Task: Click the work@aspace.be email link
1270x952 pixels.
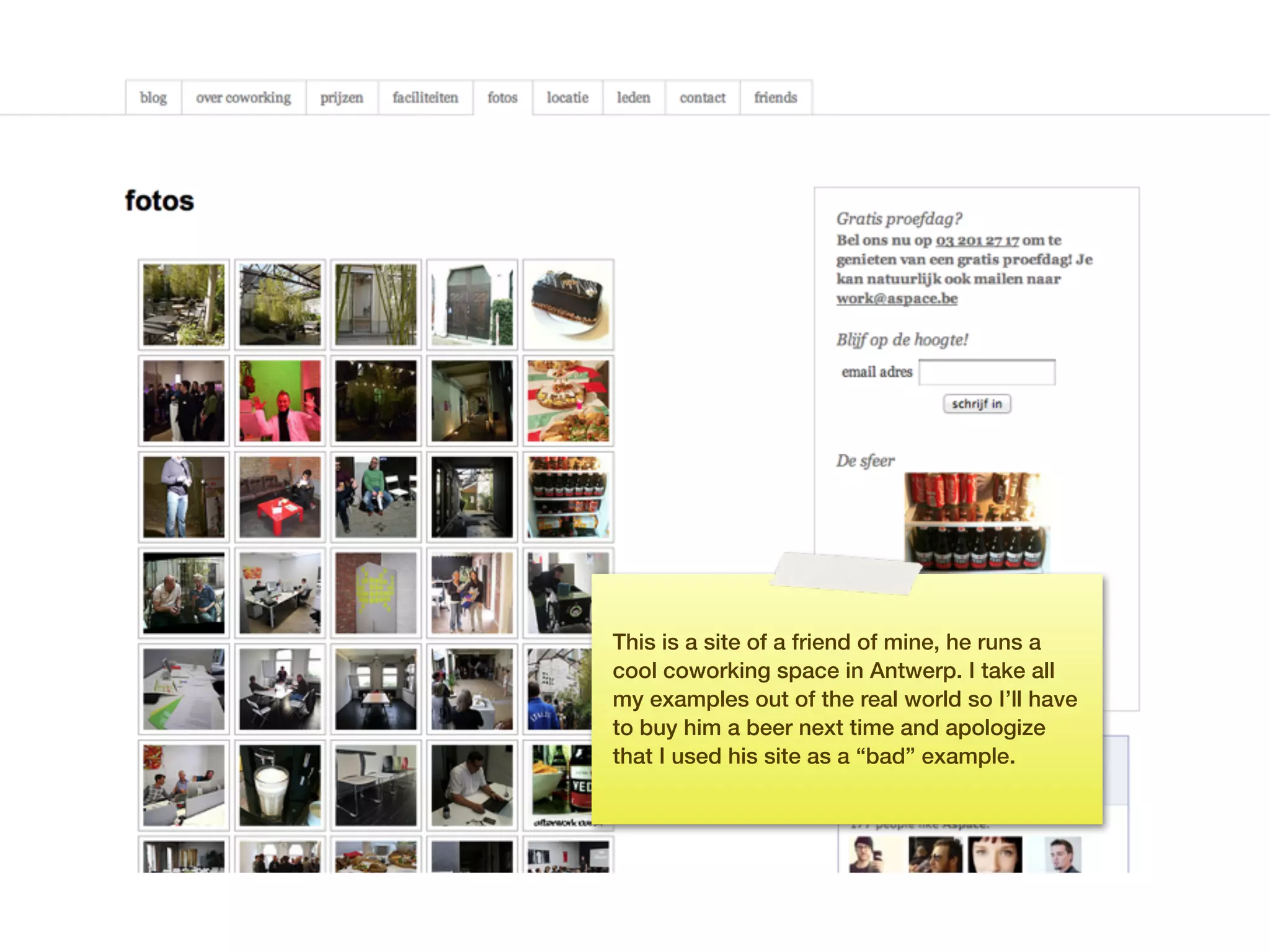Action: [897, 299]
